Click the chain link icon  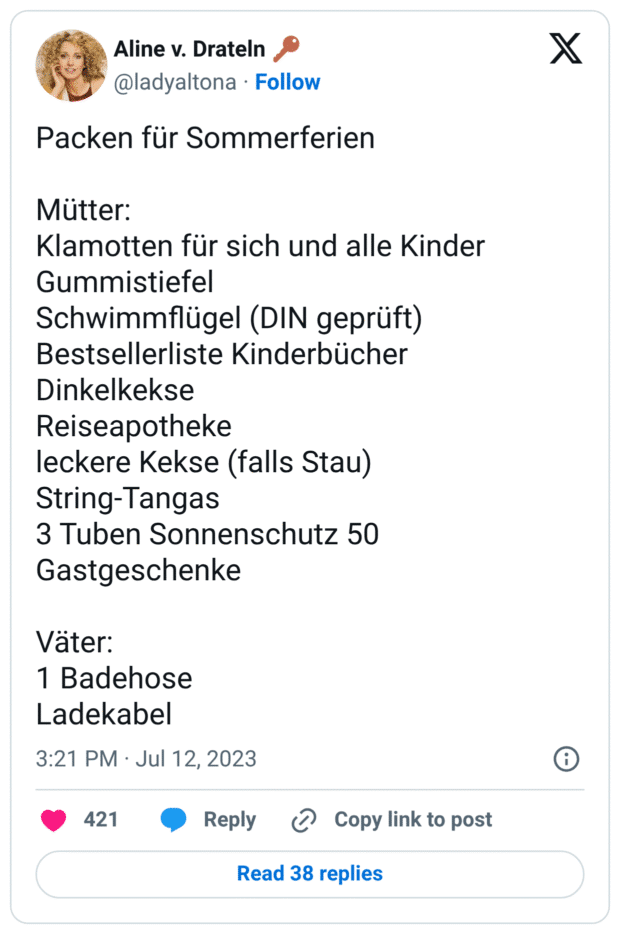point(304,820)
